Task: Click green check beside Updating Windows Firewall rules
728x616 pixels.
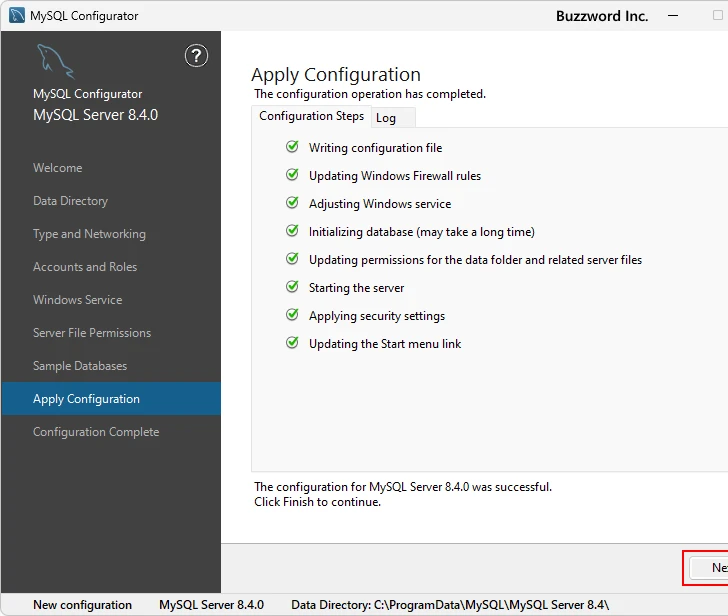Action: coord(292,175)
